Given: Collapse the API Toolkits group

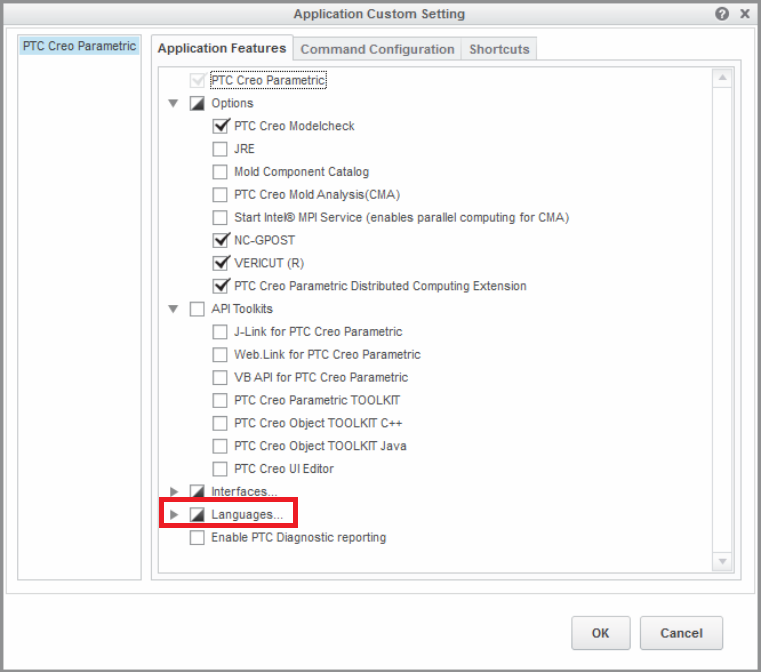Looking at the screenshot, I should coord(173,309).
